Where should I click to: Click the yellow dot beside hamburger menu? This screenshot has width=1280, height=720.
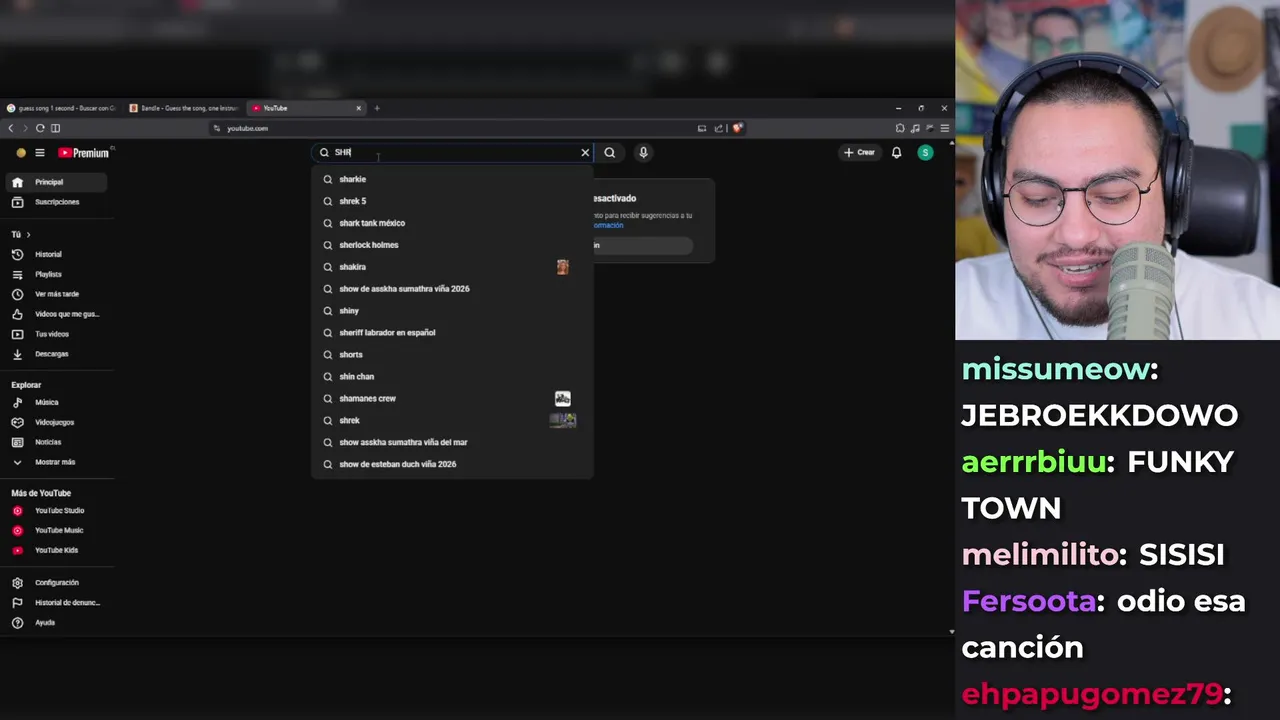[21, 153]
